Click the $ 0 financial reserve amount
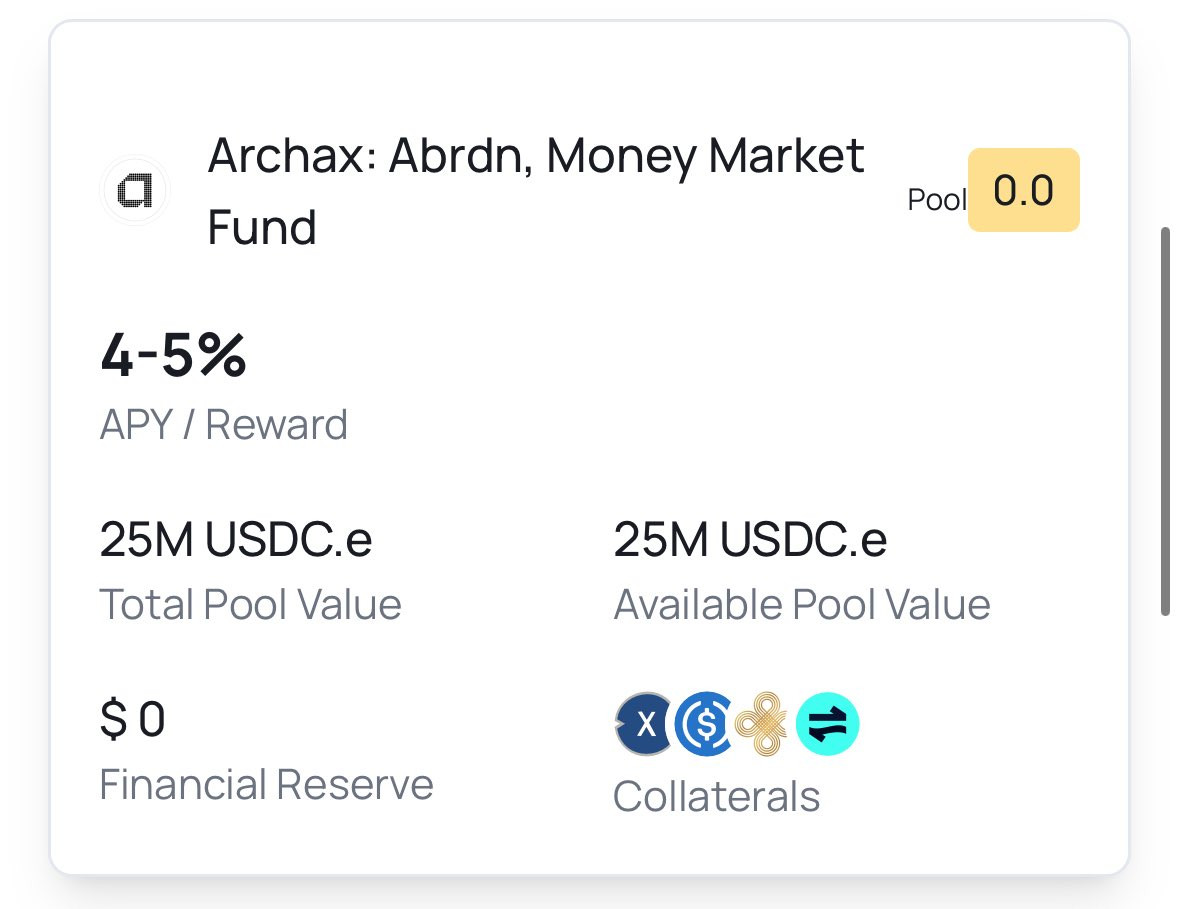Image resolution: width=1179 pixels, height=909 pixels. tap(132, 719)
